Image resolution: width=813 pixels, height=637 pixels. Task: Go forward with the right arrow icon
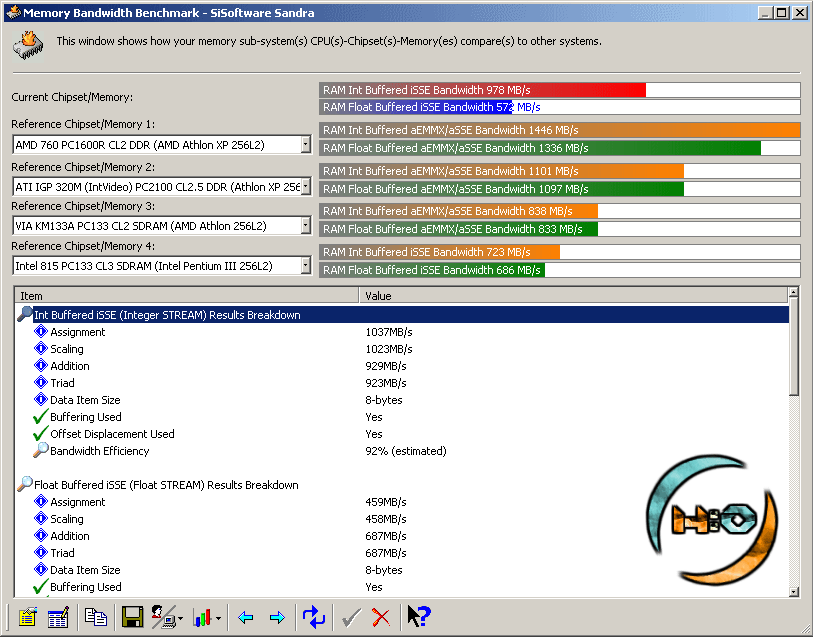277,617
